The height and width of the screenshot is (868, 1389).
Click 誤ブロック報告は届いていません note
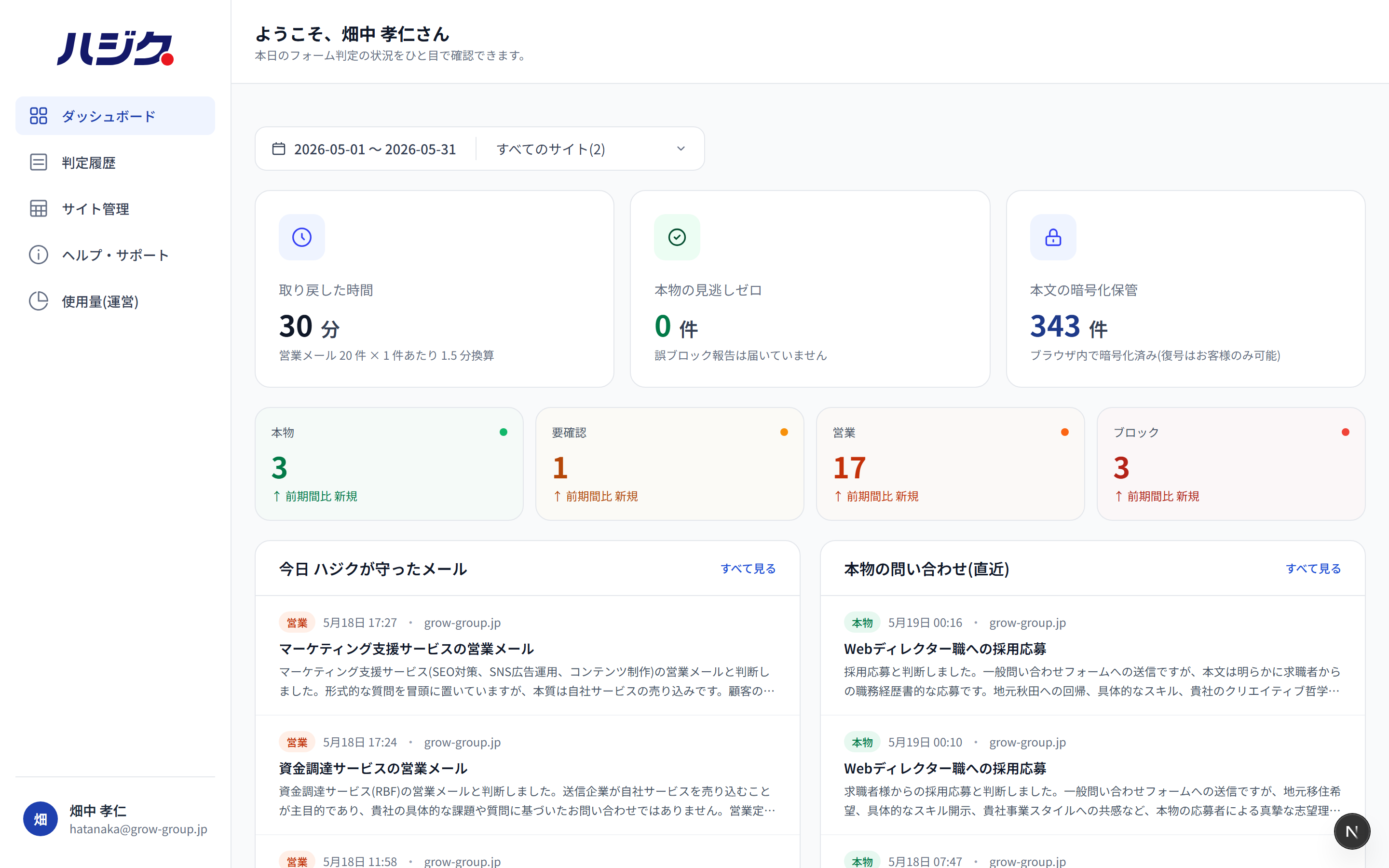click(x=740, y=355)
